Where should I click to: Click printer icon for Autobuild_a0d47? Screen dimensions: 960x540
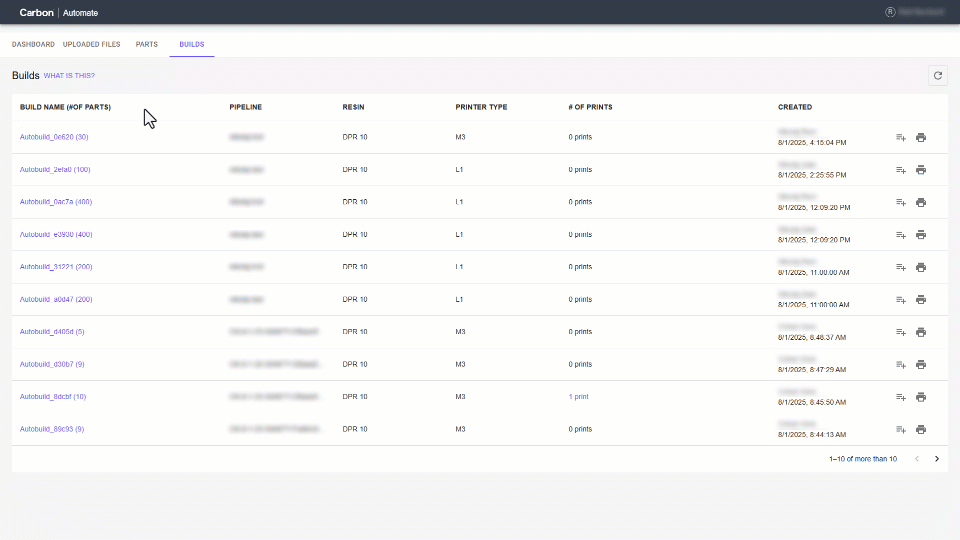[921, 299]
